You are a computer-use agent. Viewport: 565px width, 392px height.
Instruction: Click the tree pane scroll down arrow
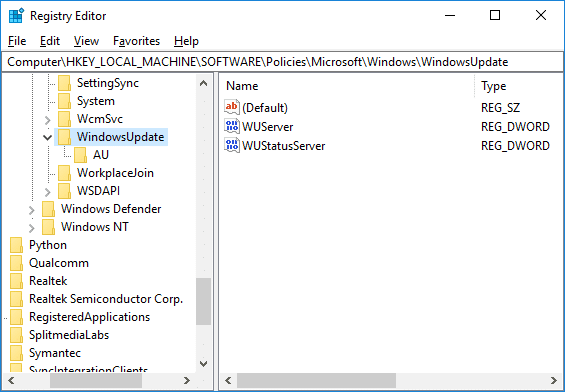[x=204, y=364]
